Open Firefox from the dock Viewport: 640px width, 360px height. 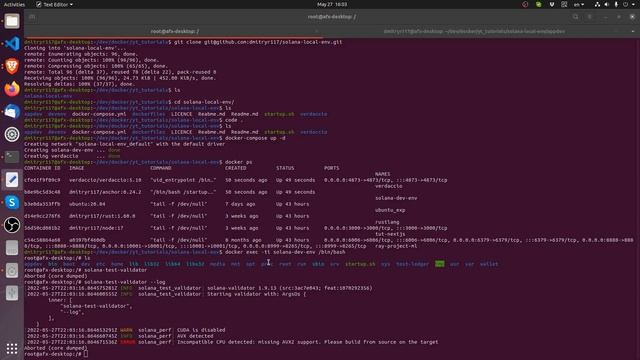coord(12,89)
